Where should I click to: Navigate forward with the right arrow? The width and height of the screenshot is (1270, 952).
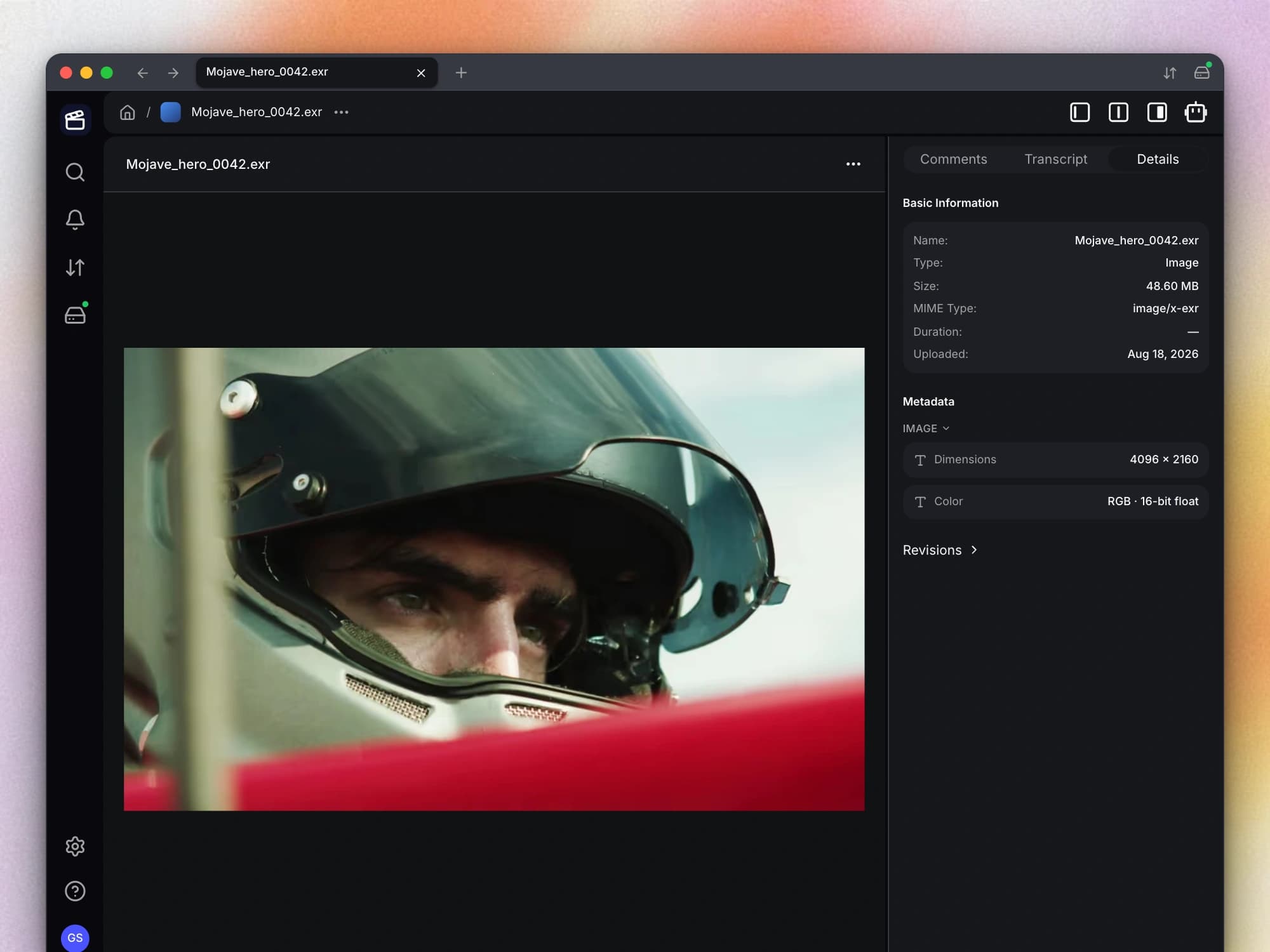(173, 73)
